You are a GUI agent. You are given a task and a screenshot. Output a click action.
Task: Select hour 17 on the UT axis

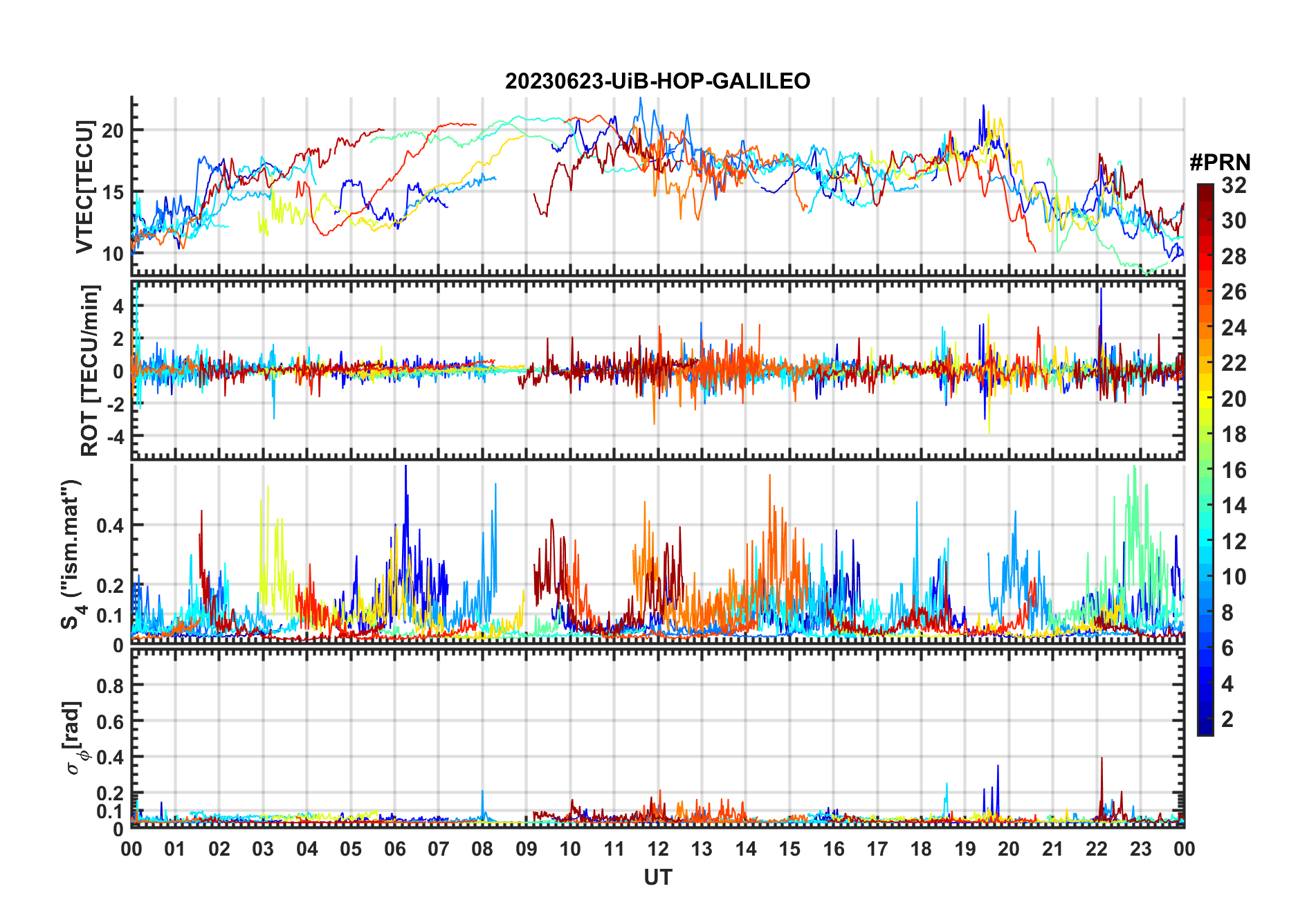click(877, 849)
